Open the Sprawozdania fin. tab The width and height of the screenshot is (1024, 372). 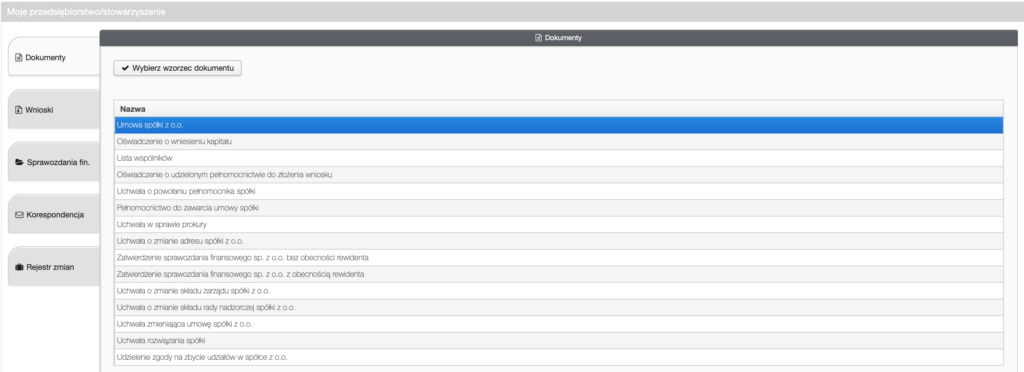pos(54,162)
